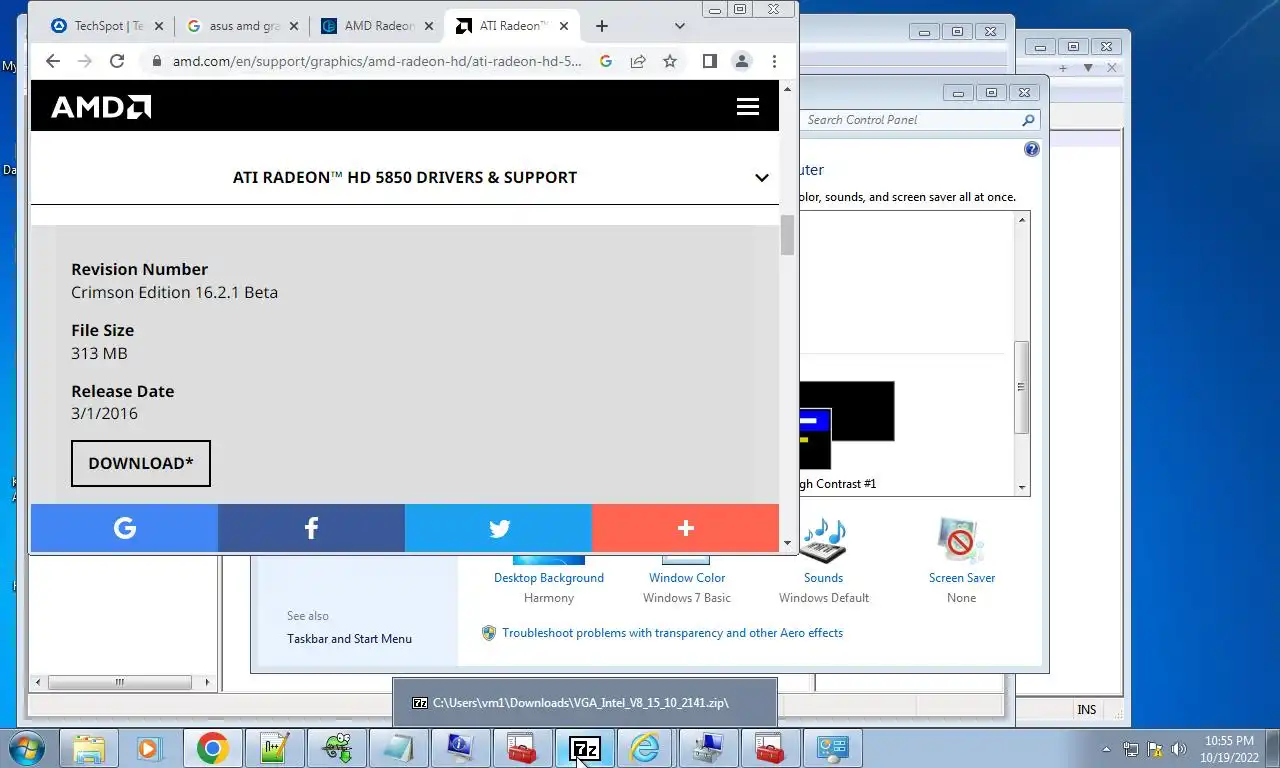The height and width of the screenshot is (768, 1280).
Task: Open Chrome three-dot menu
Action: 774,61
